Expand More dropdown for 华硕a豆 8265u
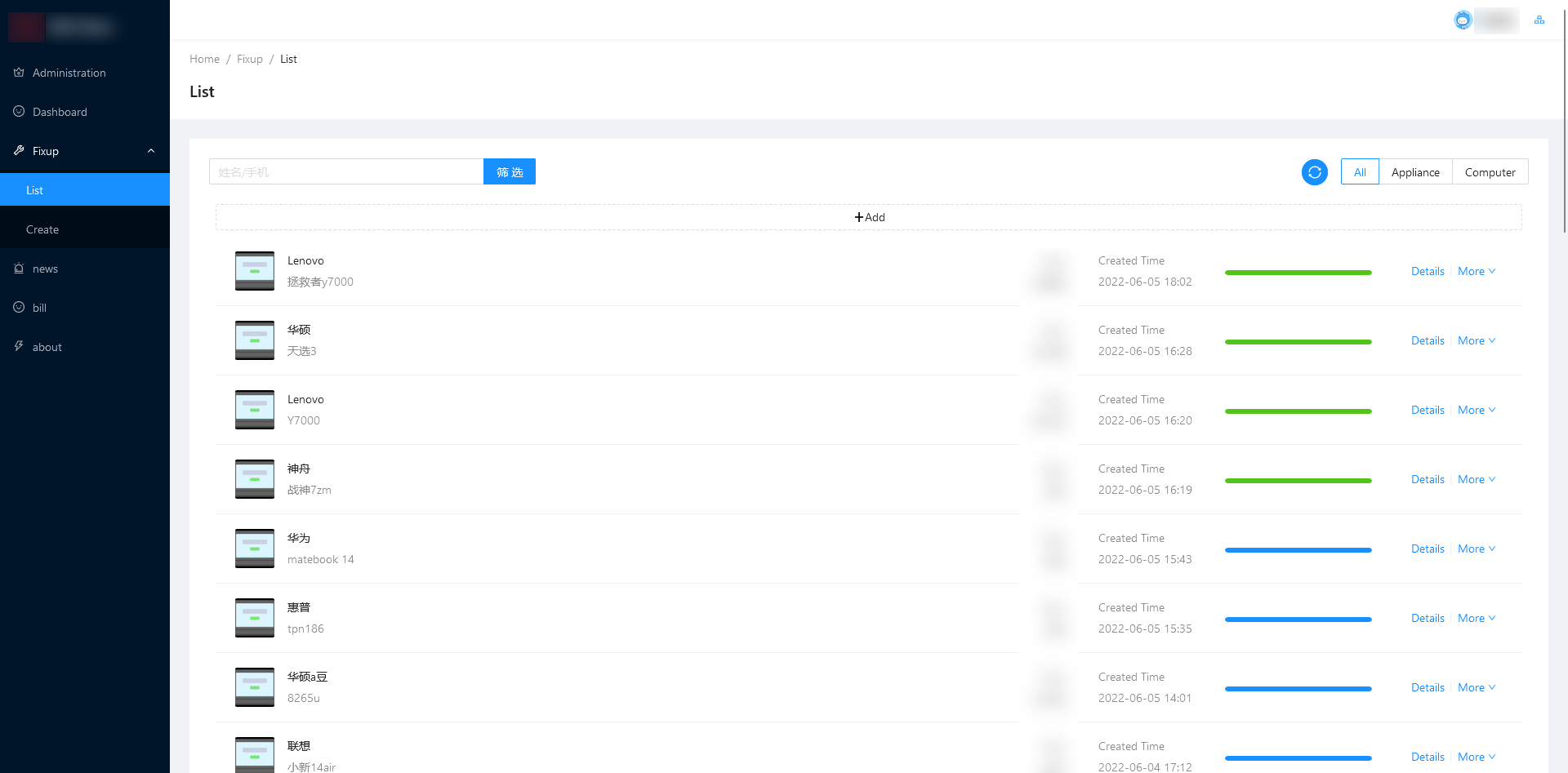The image size is (1568, 773). pos(1477,687)
